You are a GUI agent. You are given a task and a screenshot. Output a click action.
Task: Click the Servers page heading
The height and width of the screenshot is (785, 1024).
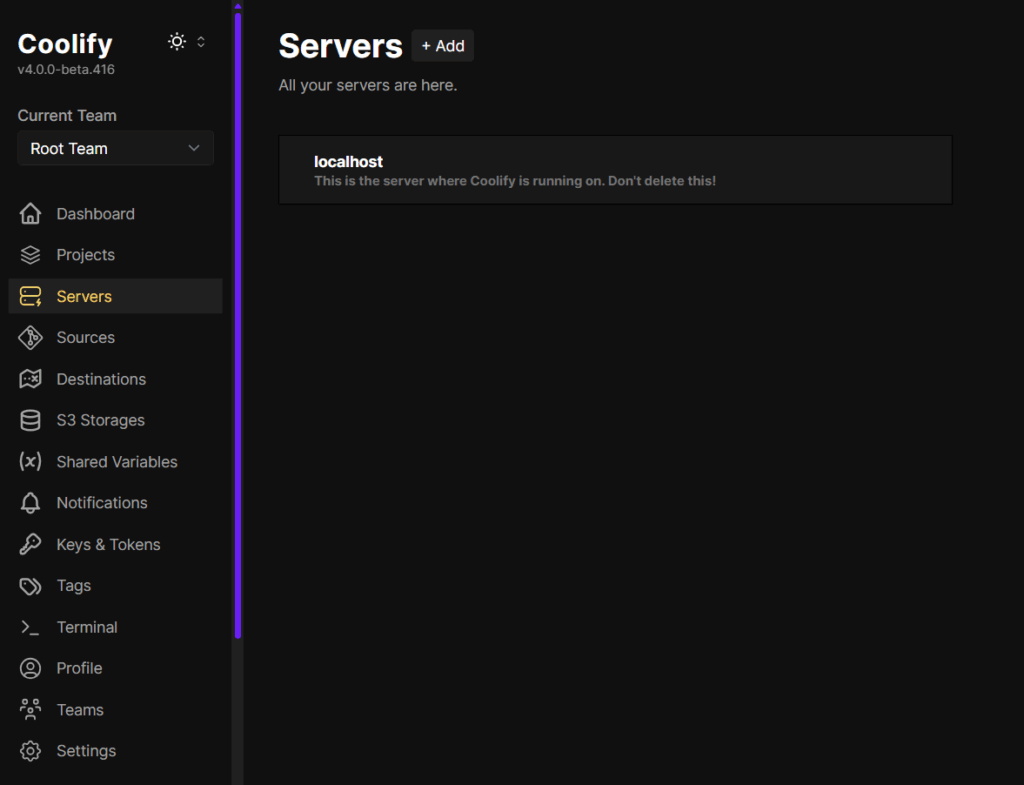(x=341, y=46)
